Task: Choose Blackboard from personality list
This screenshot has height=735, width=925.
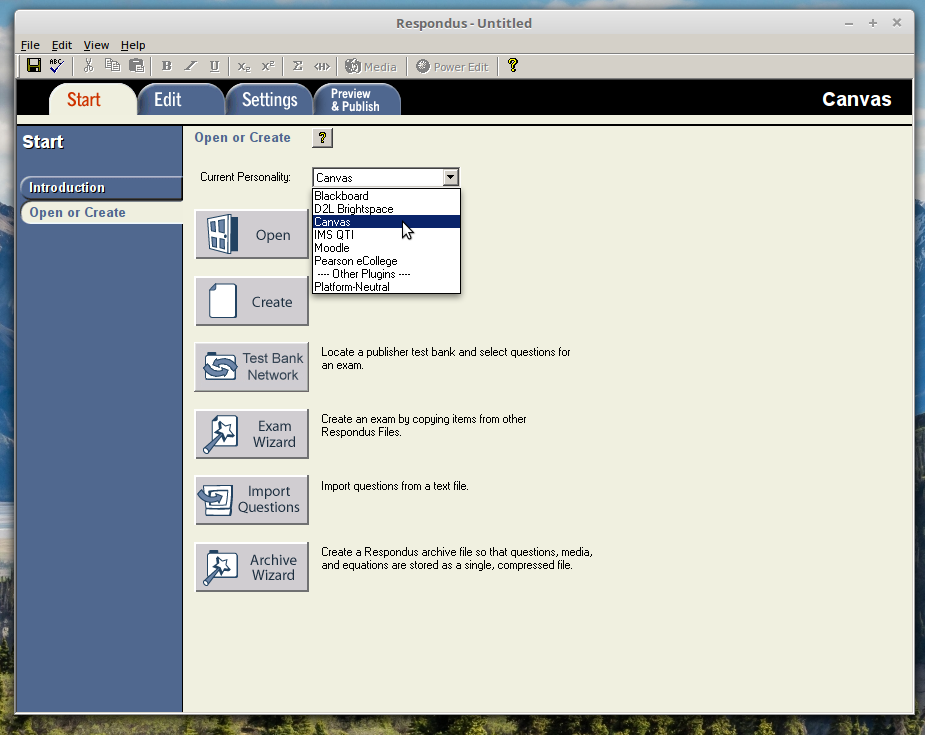Action: click(x=386, y=196)
